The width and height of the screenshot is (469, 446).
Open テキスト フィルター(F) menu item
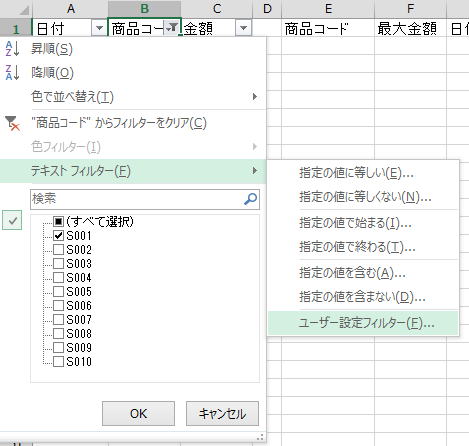[x=133, y=171]
